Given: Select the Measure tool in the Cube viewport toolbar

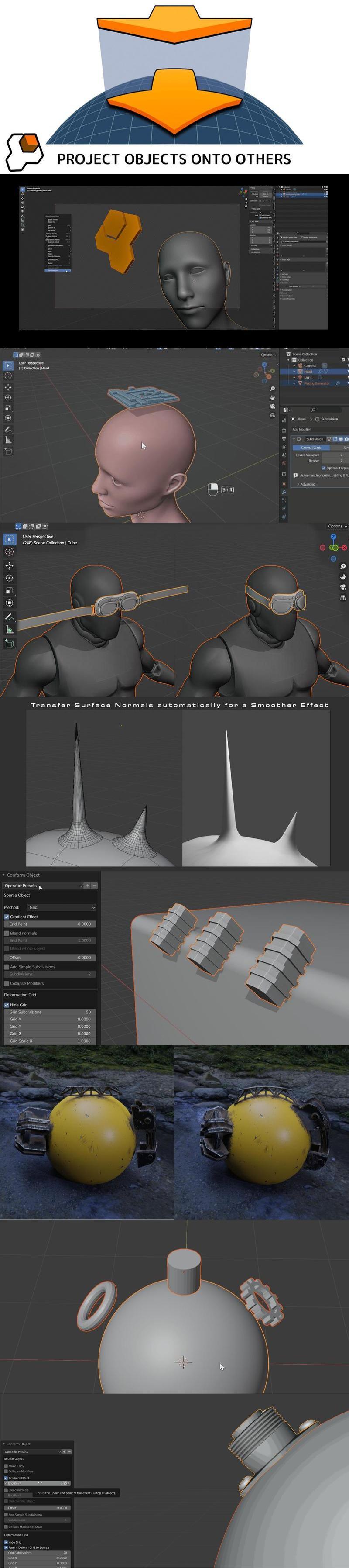Looking at the screenshot, I should pyautogui.click(x=9, y=629).
